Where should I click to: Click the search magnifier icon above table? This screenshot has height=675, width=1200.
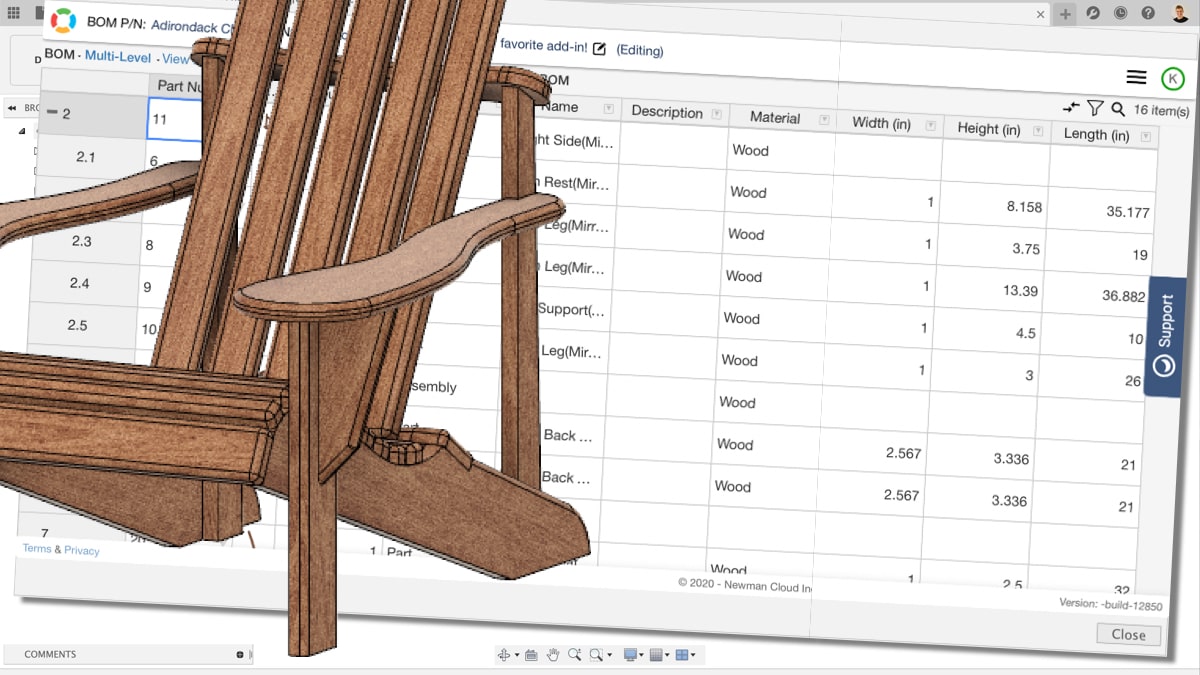tap(1118, 109)
